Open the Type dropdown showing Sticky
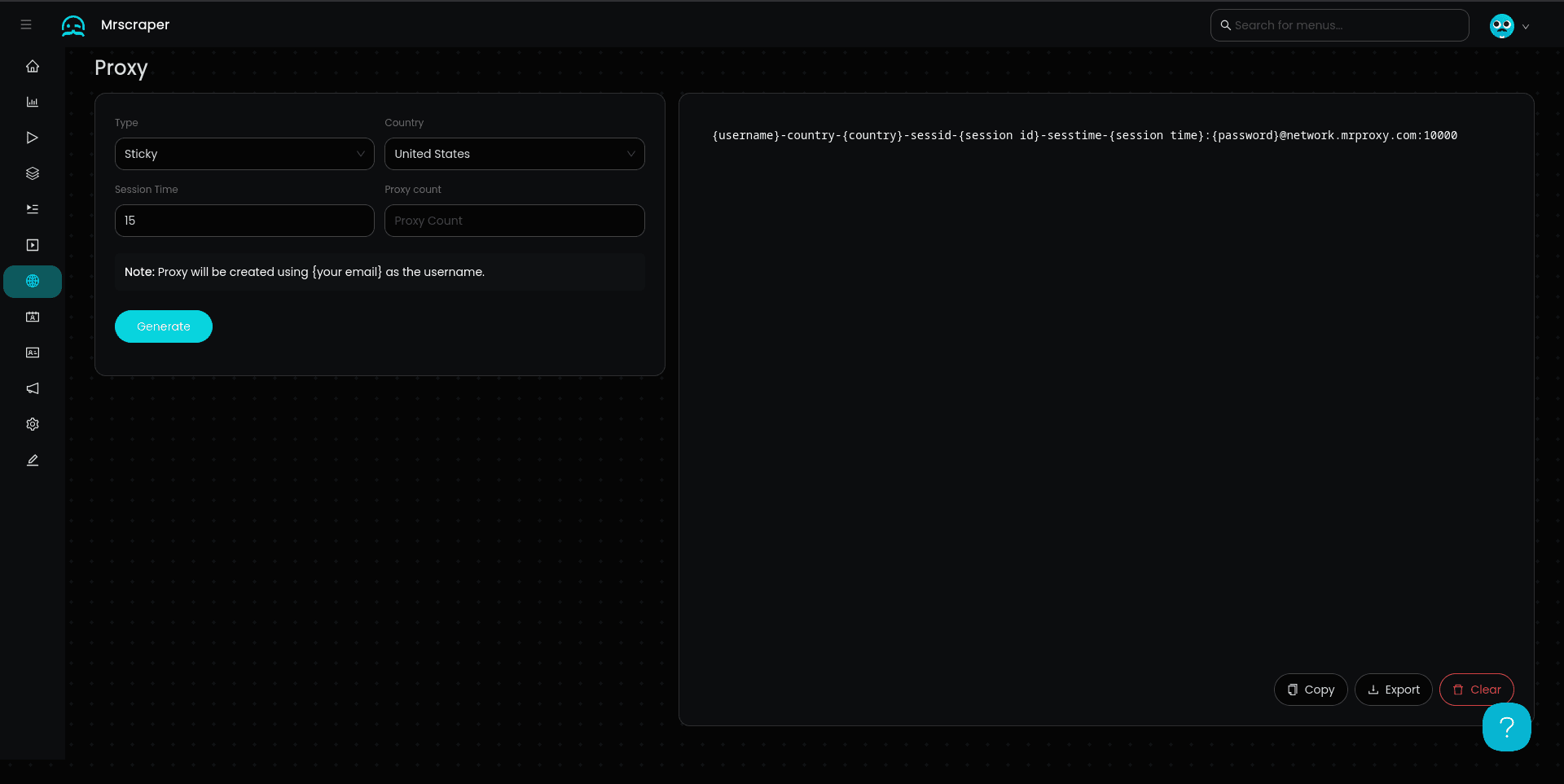 tap(244, 154)
